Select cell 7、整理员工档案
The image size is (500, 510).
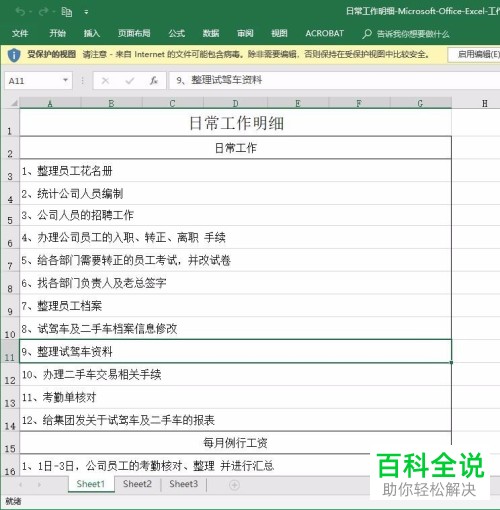pos(235,306)
